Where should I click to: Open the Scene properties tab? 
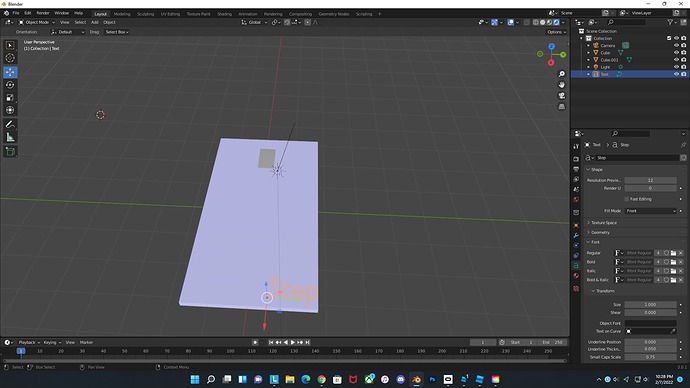click(576, 189)
